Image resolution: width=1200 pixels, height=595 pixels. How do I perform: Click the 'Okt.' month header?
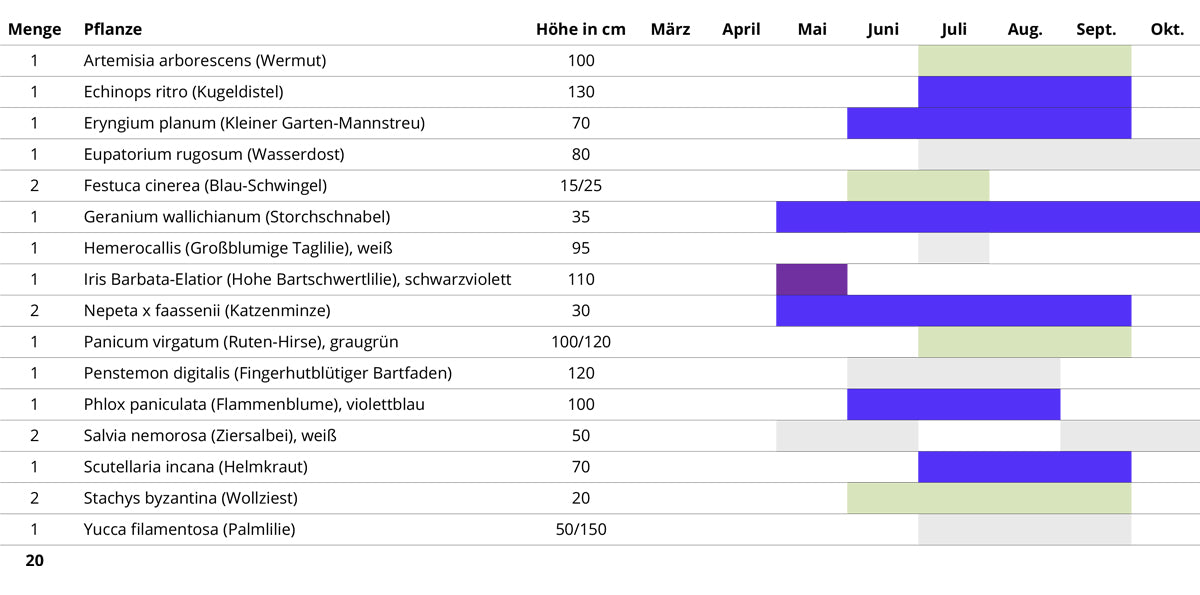click(x=1167, y=29)
